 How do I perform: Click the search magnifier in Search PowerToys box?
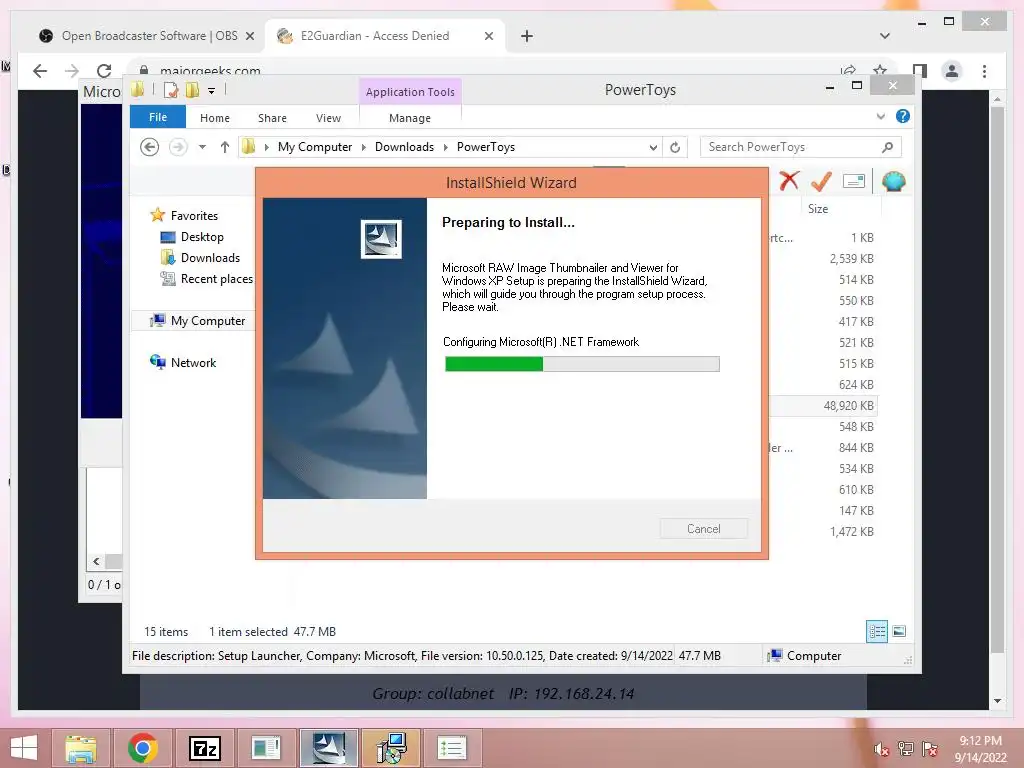887,147
